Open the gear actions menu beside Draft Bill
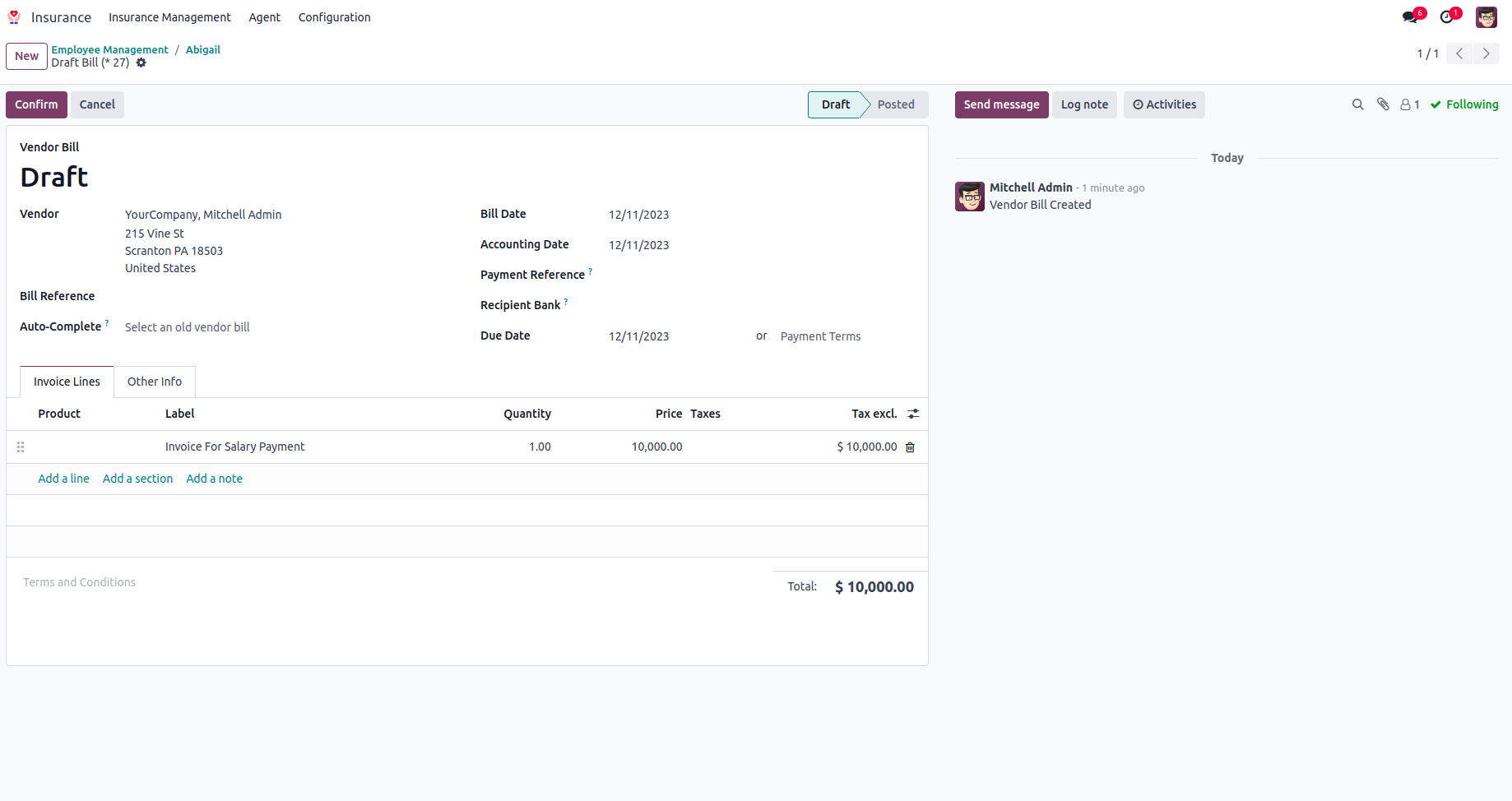The image size is (1512, 801). click(141, 63)
